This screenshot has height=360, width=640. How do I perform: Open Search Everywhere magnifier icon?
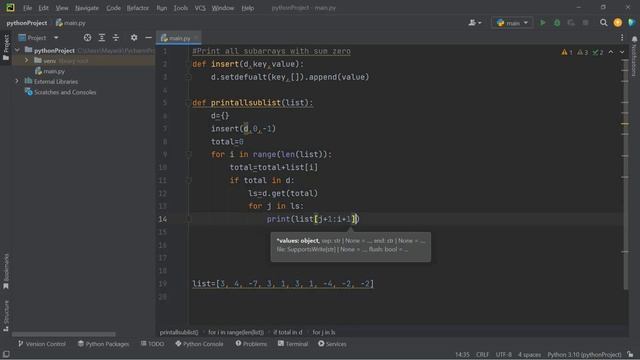(603, 23)
